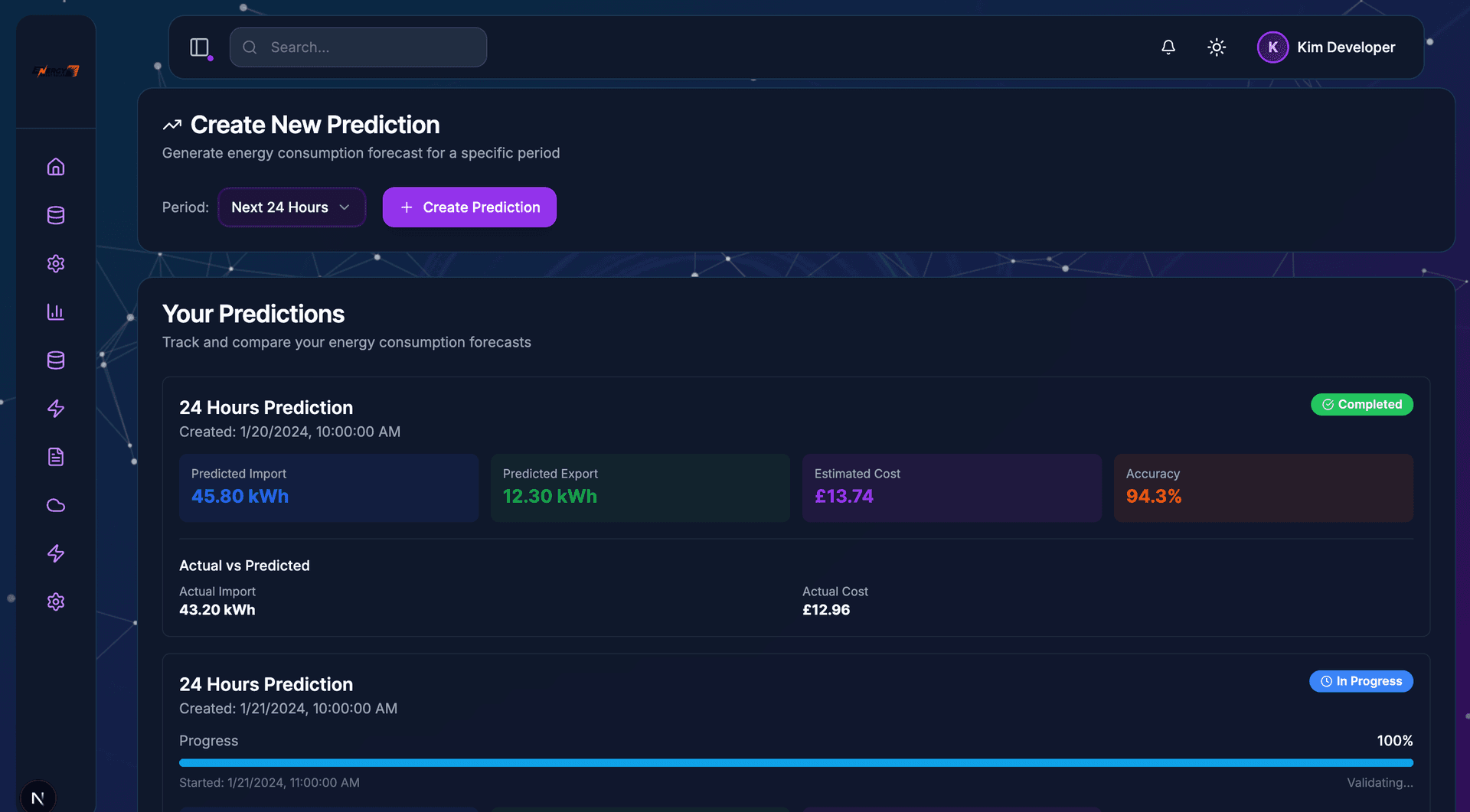Open notifications bell
The image size is (1470, 812).
(x=1168, y=47)
